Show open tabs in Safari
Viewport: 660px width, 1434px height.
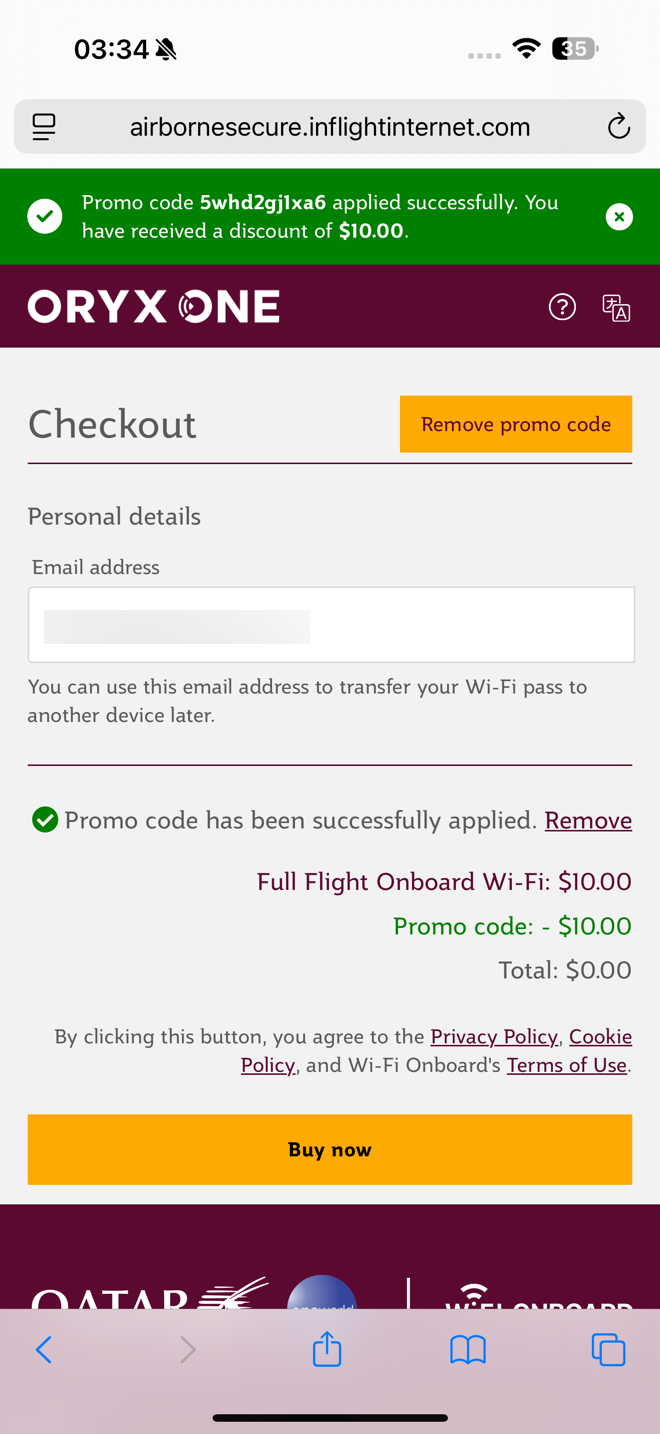pos(608,1350)
